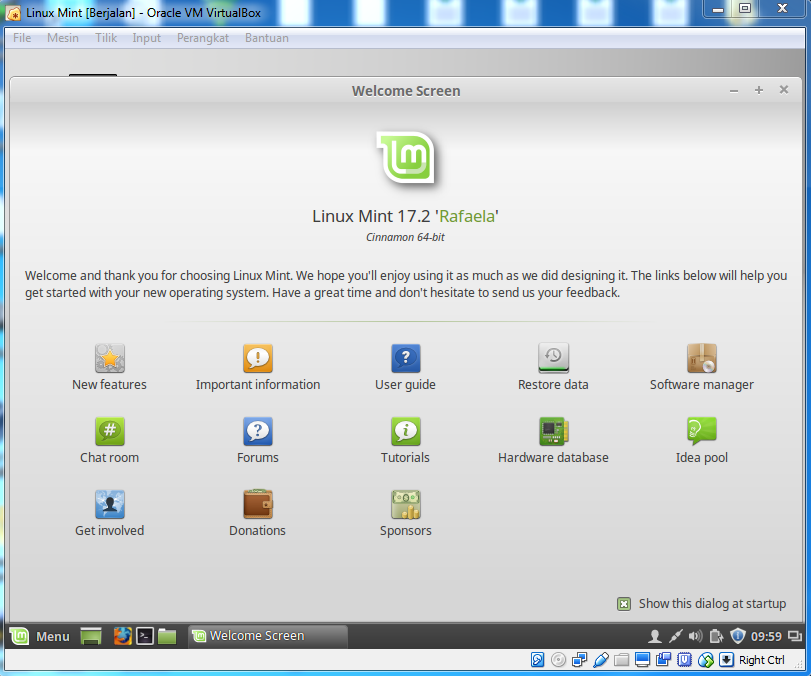Open the Mesin menu
Viewport: 811px width, 676px height.
click(63, 38)
